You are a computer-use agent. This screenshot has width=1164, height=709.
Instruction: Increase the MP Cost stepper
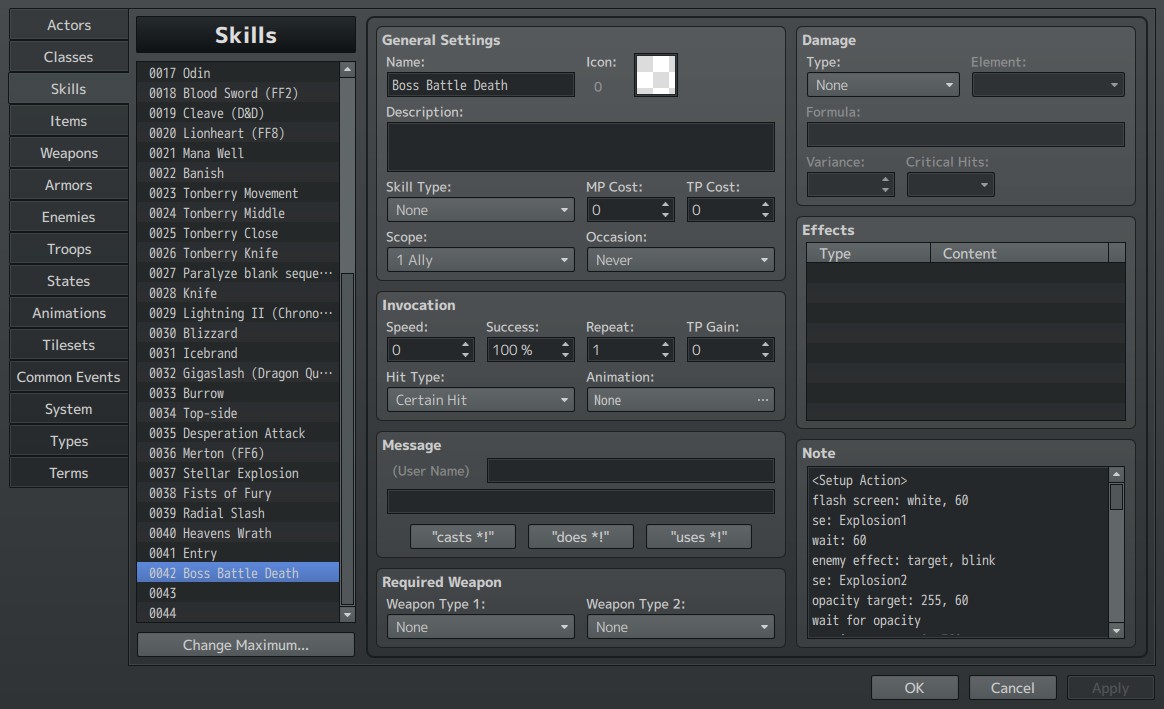[665, 205]
